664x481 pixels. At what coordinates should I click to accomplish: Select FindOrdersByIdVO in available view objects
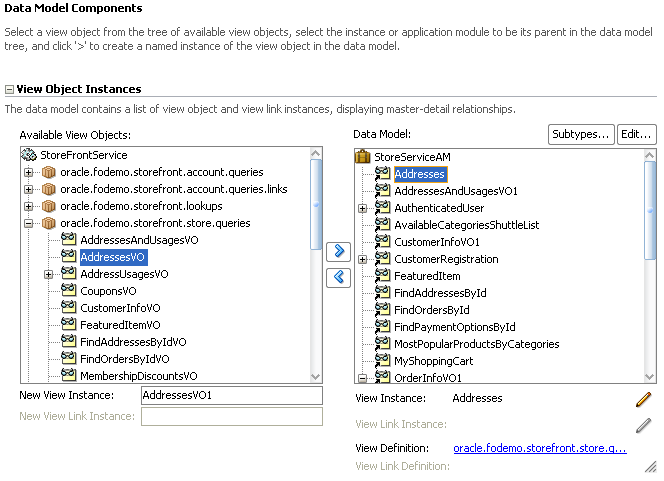125,359
